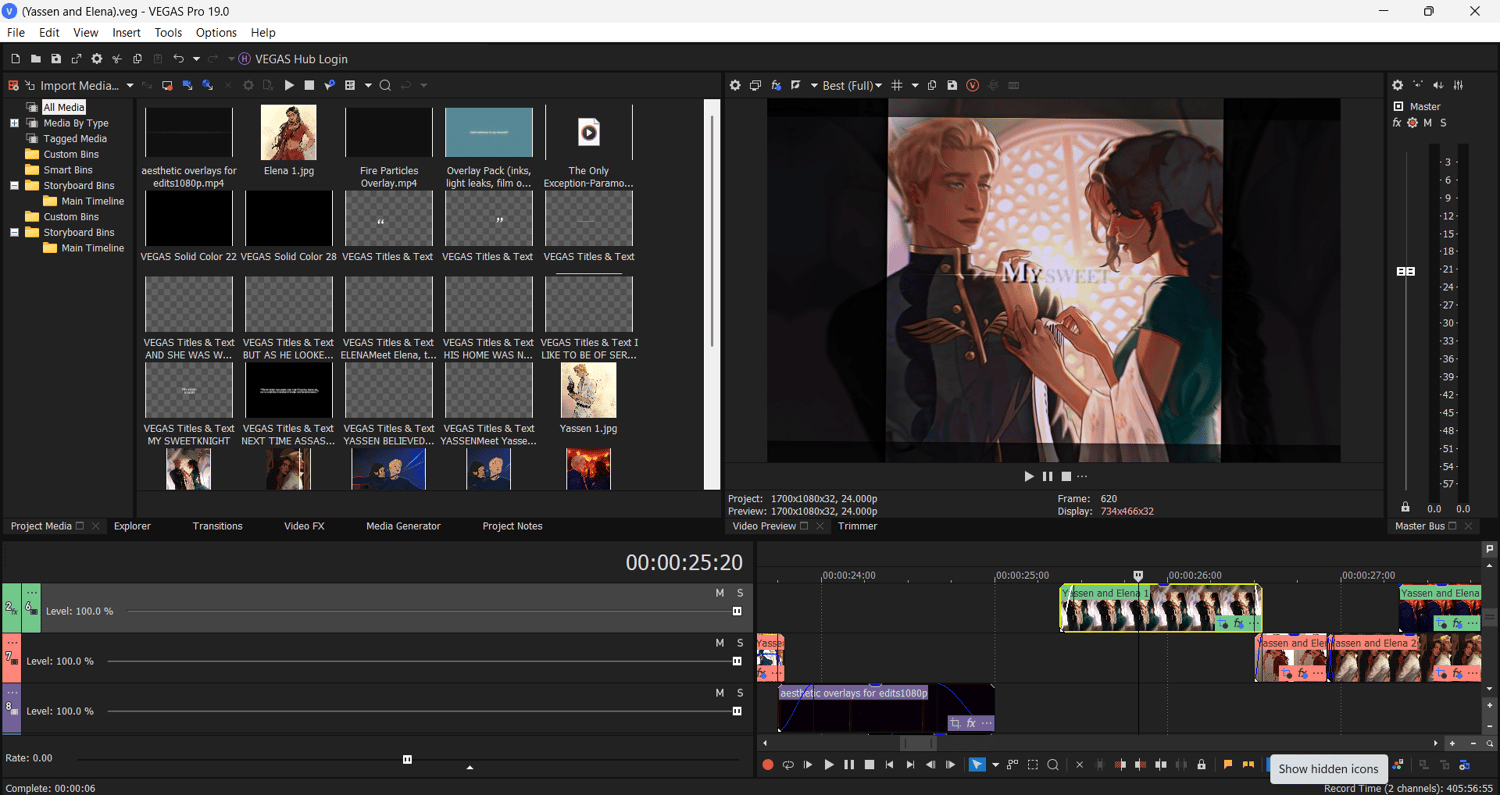Open the Tools menu
The image size is (1500, 795).
click(x=168, y=33)
